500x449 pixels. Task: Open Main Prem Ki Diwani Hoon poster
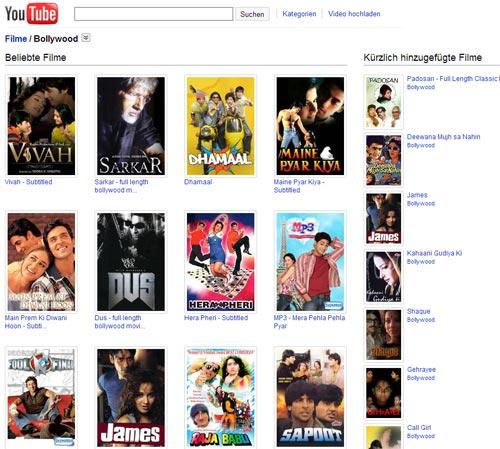[x=41, y=262]
